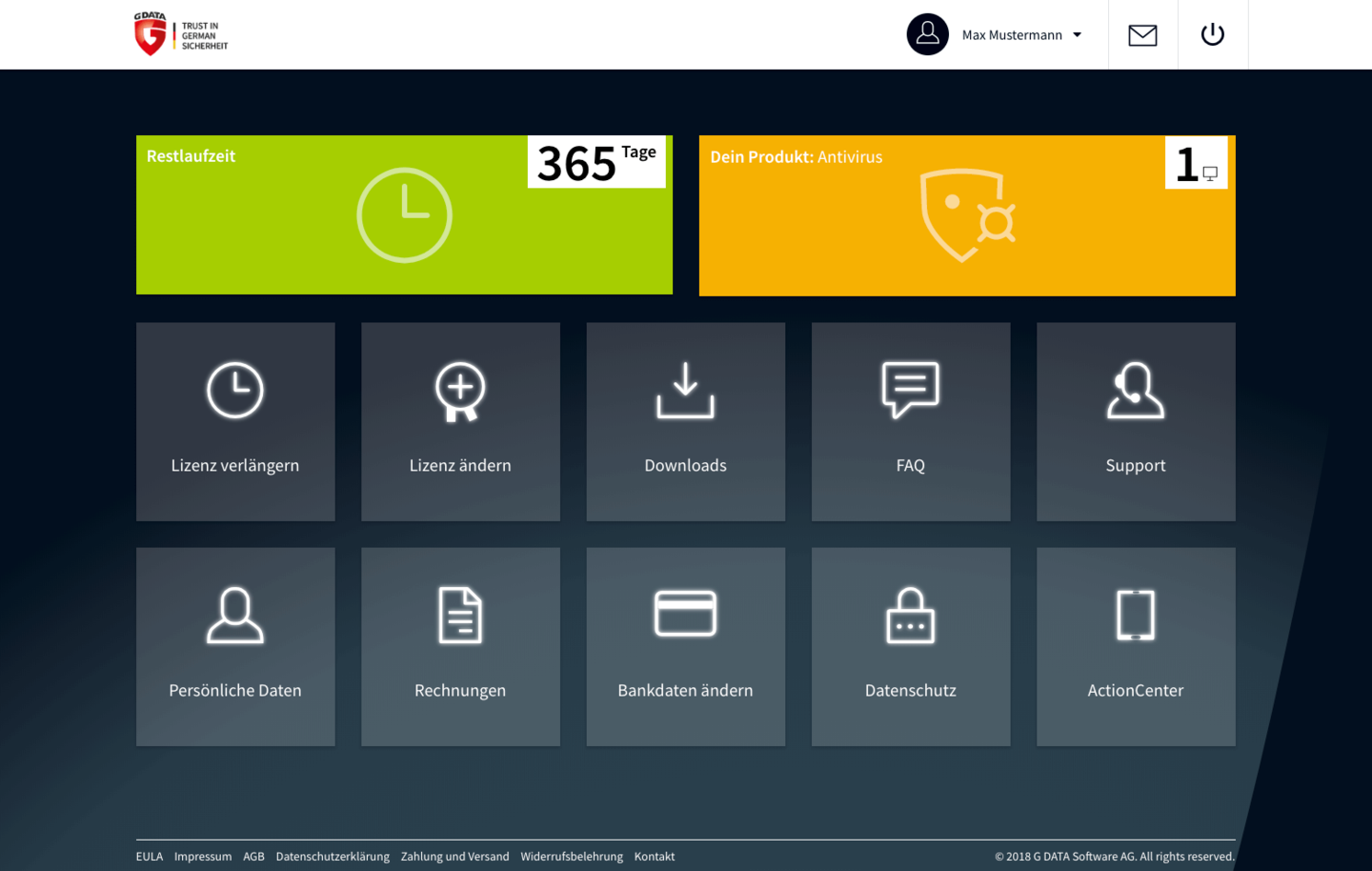
Task: Open the Rechnungen document tile
Action: pyautogui.click(x=460, y=646)
